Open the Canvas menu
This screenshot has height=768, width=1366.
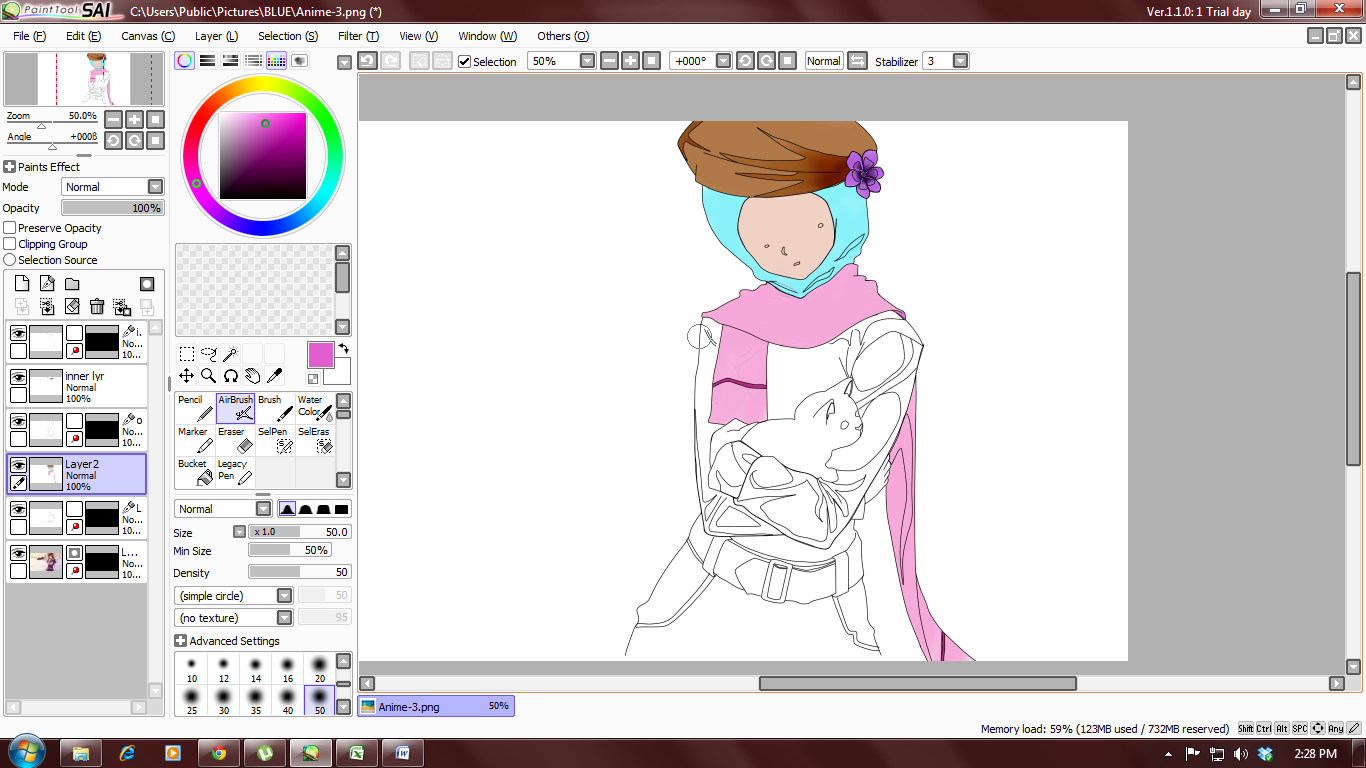[x=148, y=36]
